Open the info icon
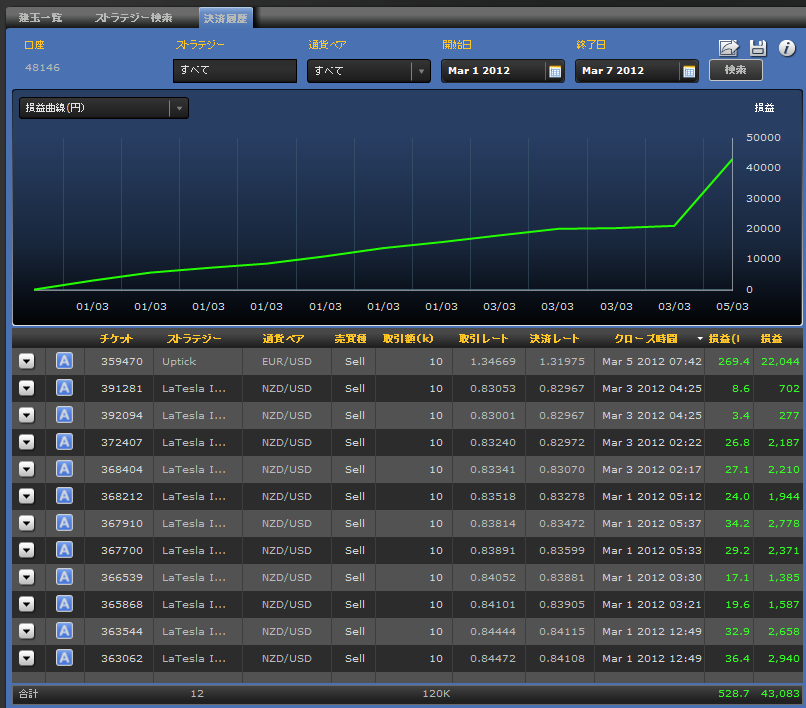 pyautogui.click(x=786, y=48)
